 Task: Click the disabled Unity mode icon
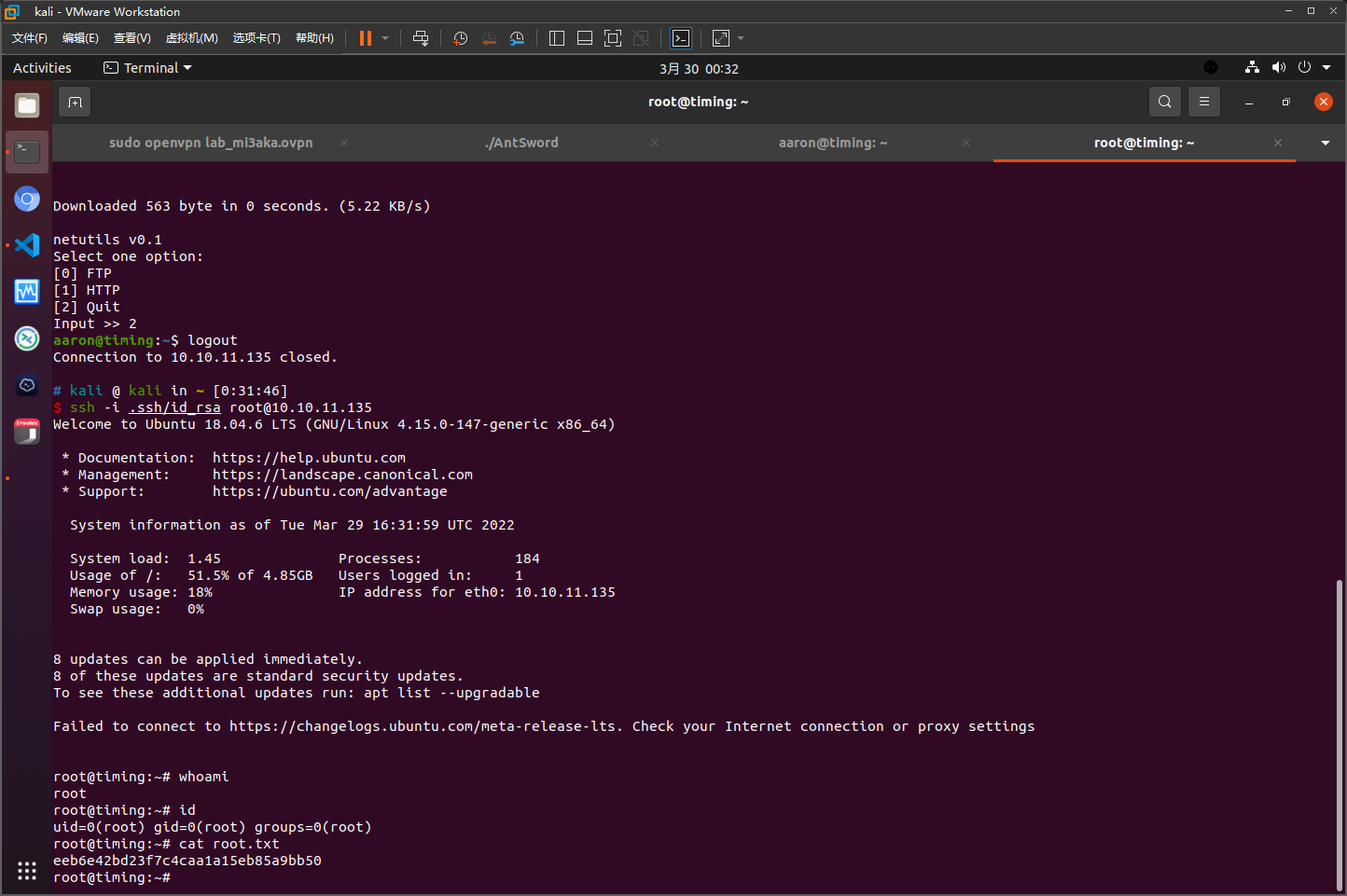(641, 38)
